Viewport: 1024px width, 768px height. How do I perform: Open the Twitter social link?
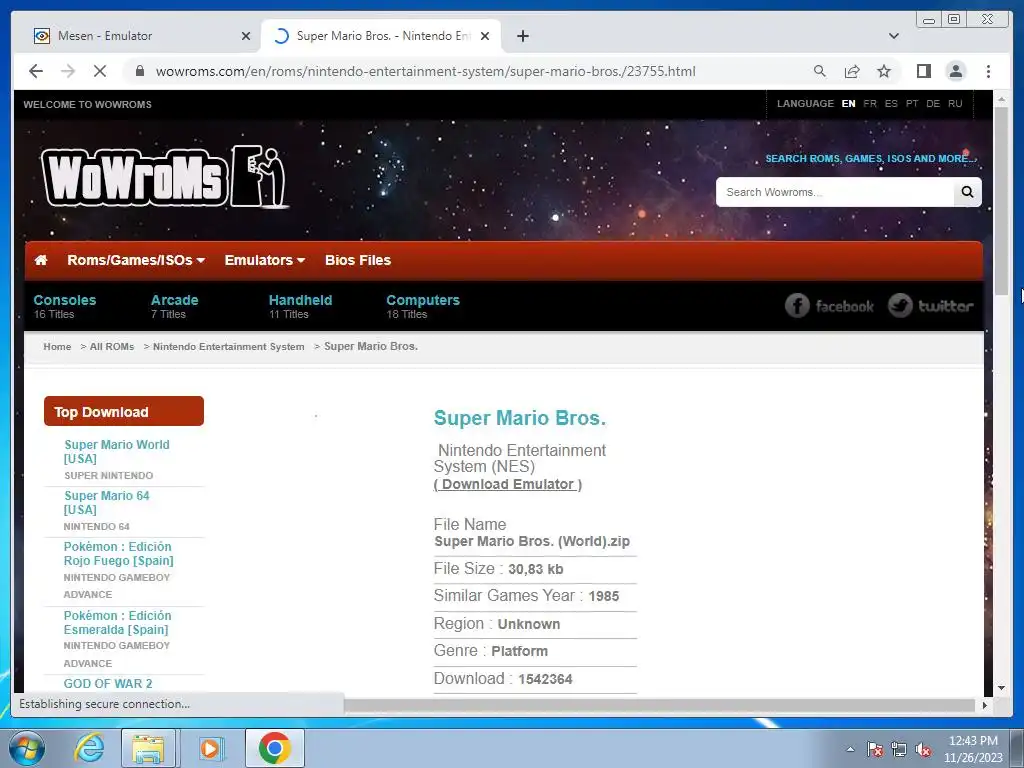(931, 306)
